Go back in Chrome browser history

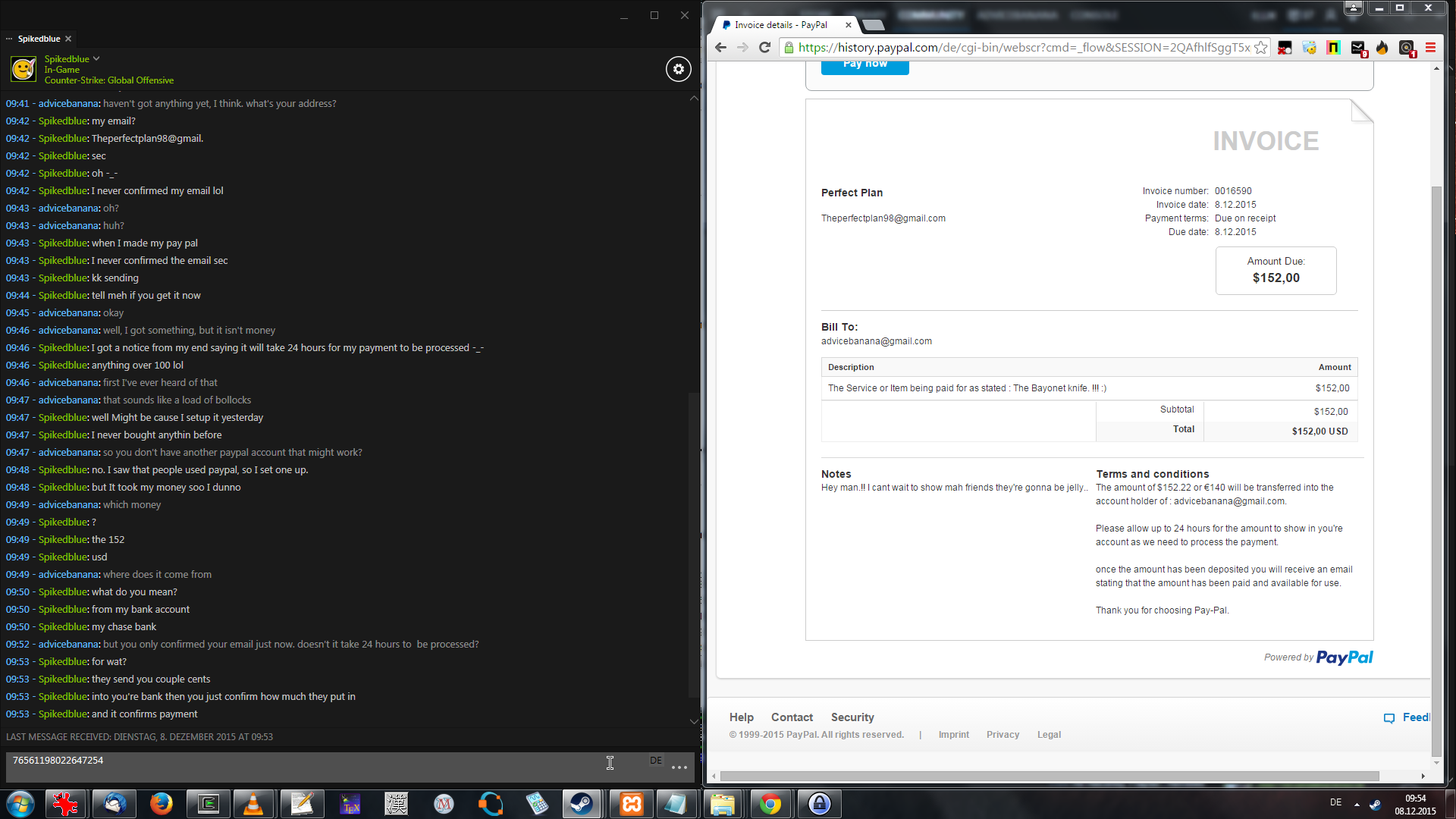pyautogui.click(x=720, y=47)
